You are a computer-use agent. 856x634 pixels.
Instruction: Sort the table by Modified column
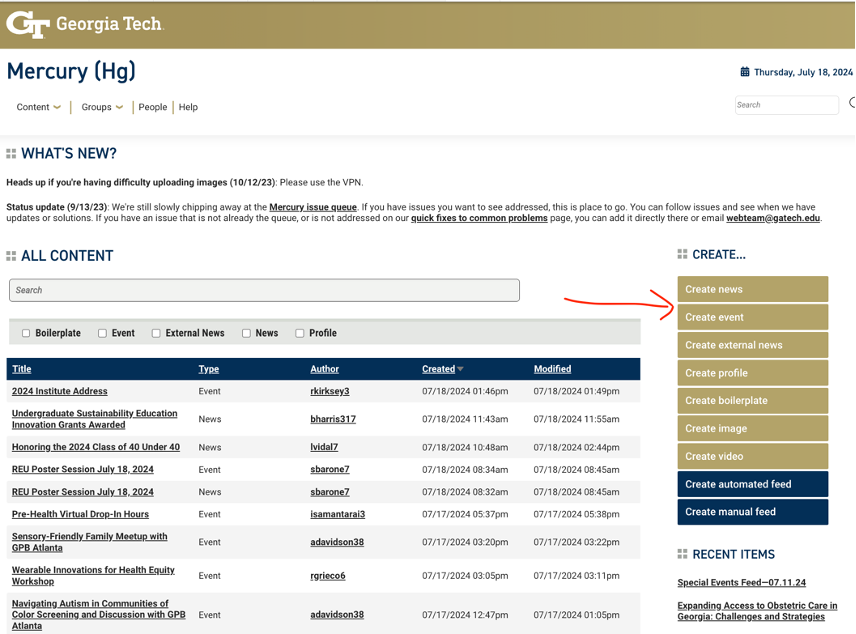click(x=552, y=369)
